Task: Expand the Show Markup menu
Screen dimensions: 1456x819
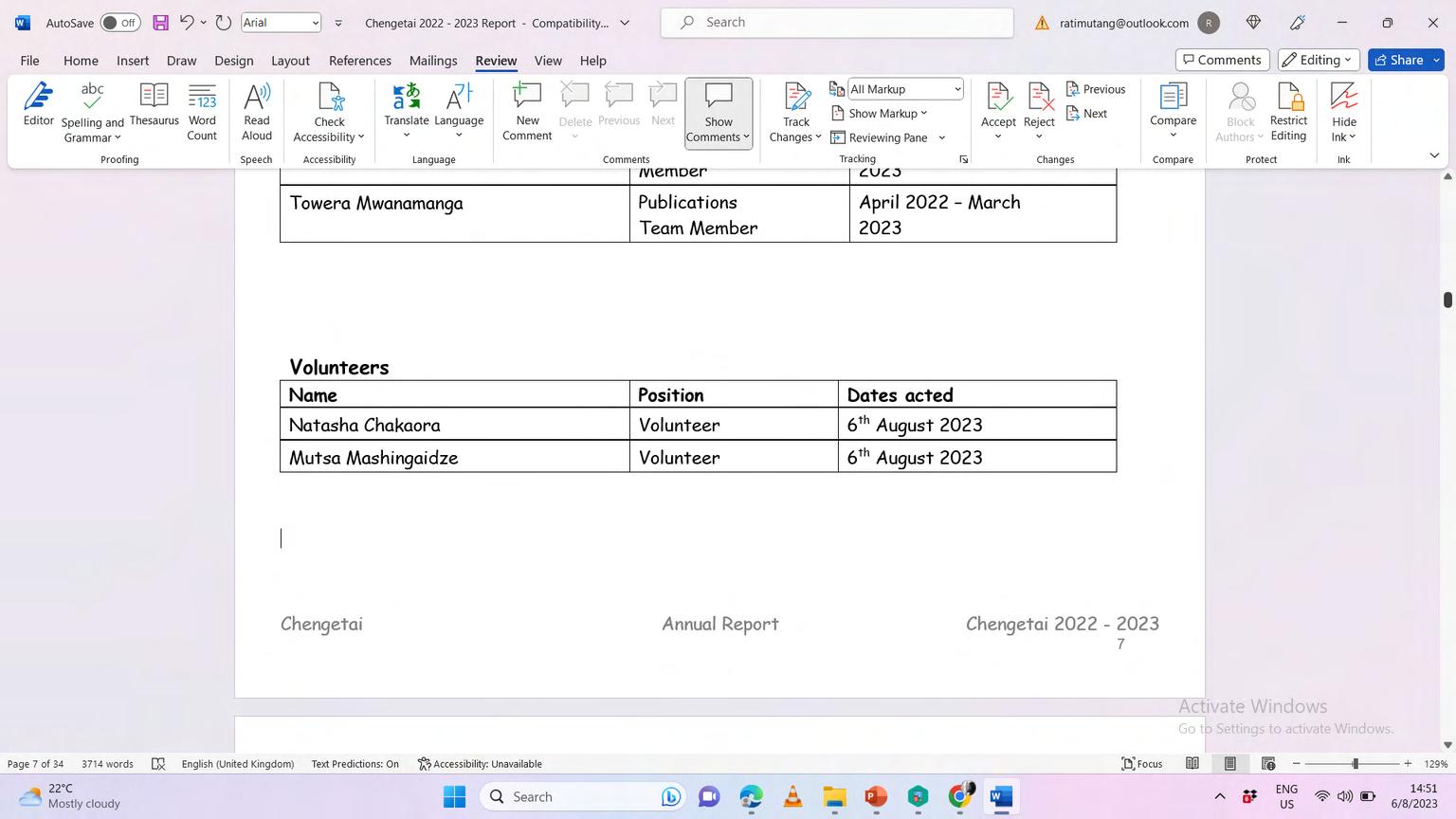Action: 880,114
